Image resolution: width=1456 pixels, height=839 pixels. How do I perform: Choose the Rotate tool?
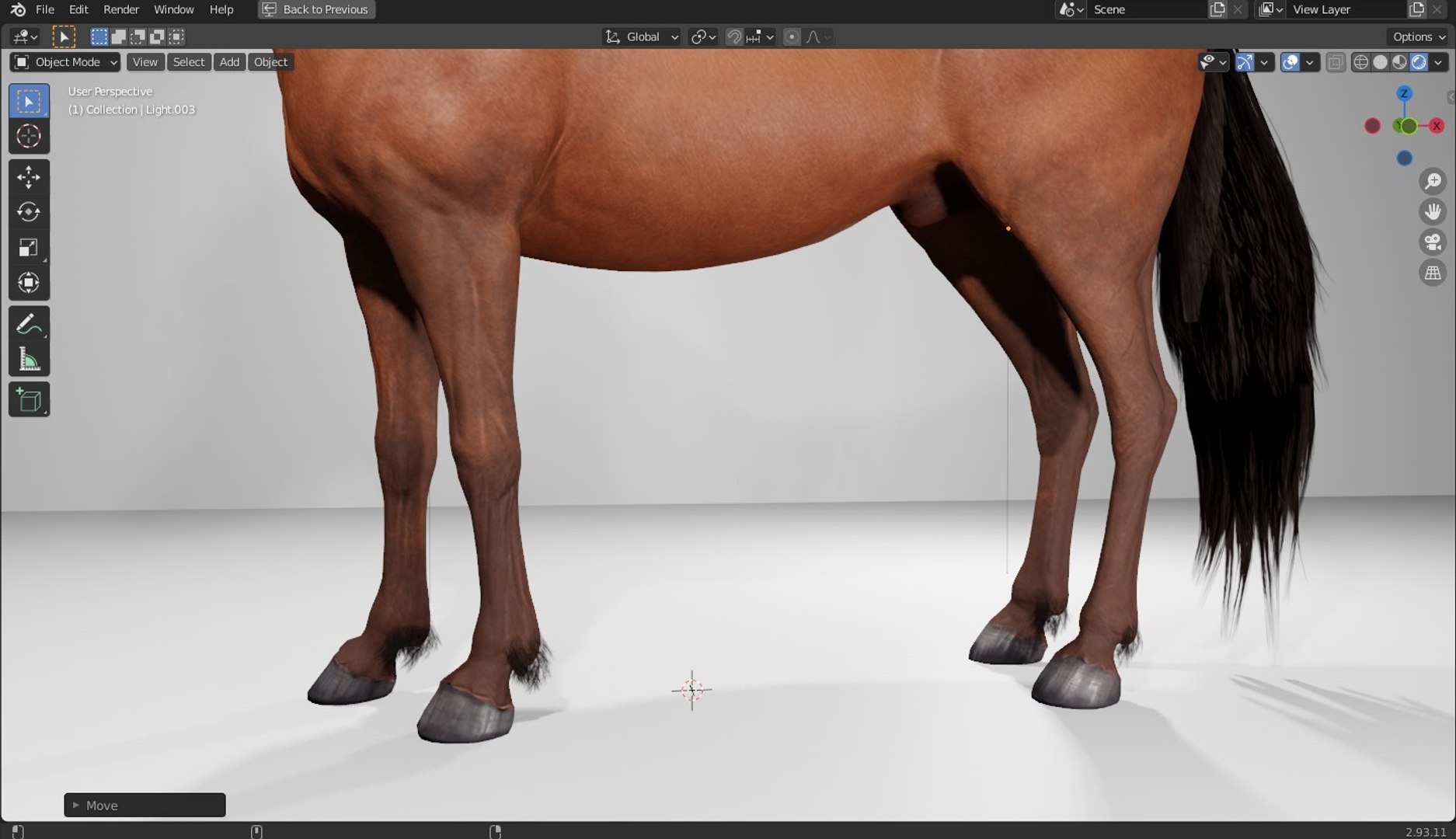[29, 212]
